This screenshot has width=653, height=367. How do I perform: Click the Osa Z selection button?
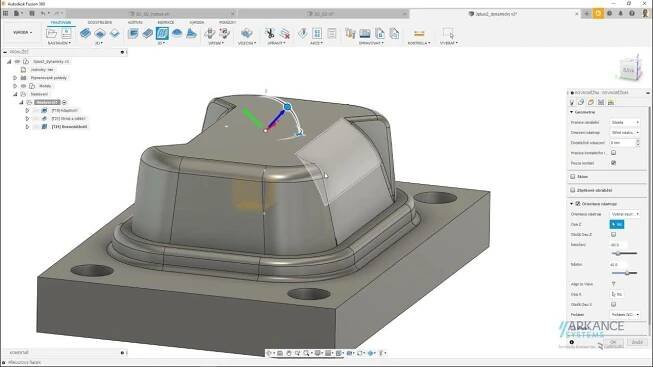(x=617, y=225)
